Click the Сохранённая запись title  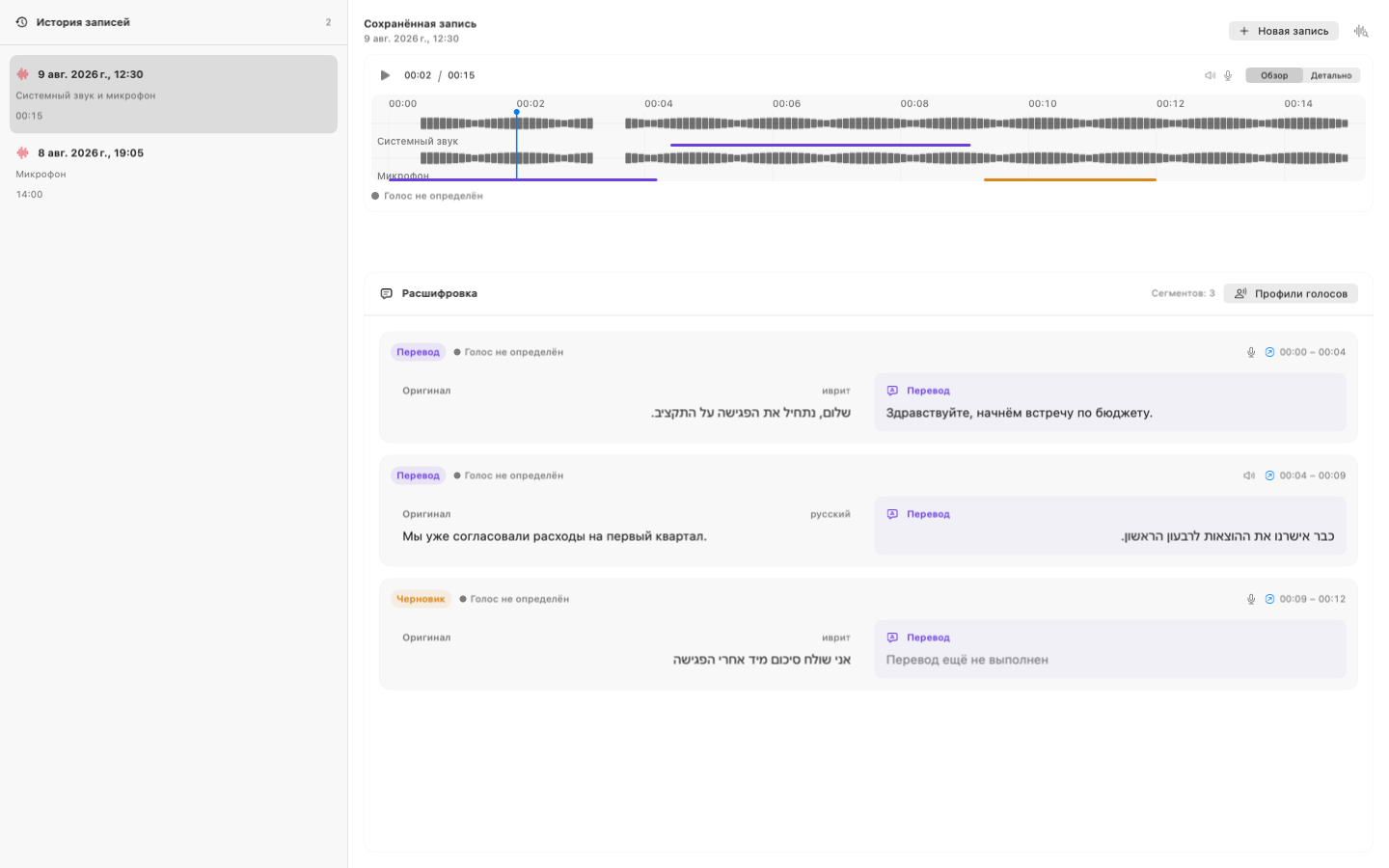pyautogui.click(x=420, y=23)
